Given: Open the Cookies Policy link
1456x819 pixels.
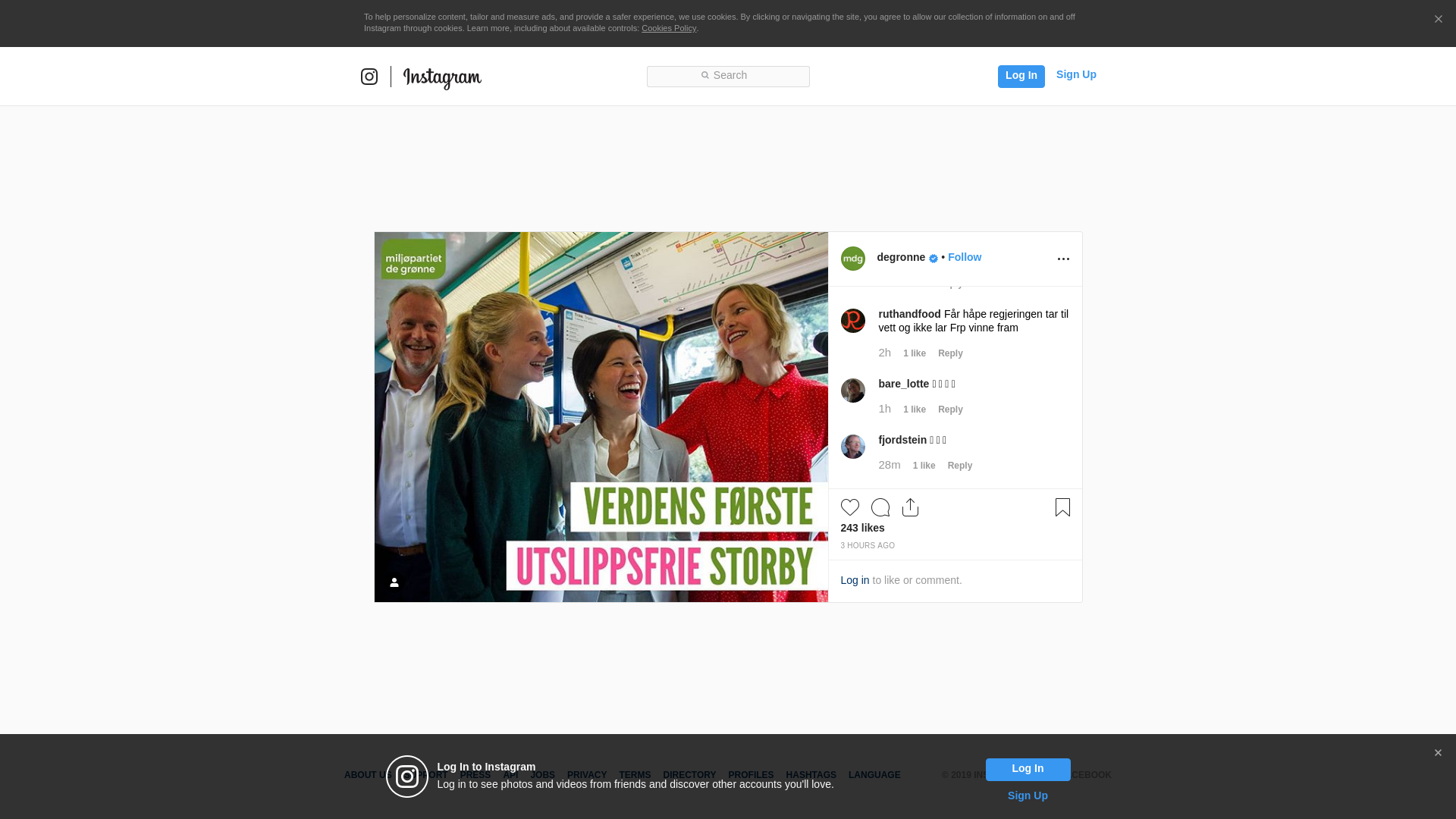Looking at the screenshot, I should 669,28.
